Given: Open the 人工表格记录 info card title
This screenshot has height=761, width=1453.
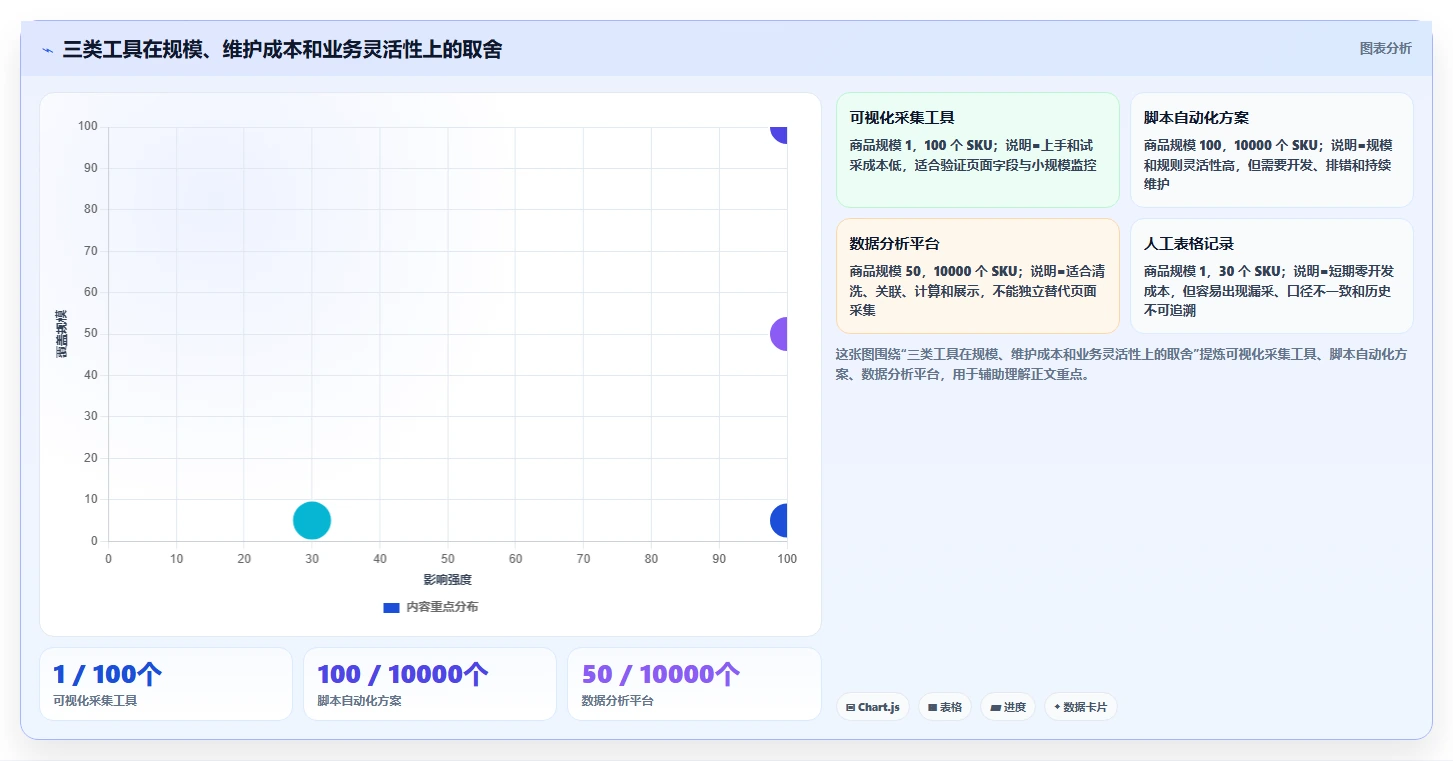Looking at the screenshot, I should point(1189,244).
